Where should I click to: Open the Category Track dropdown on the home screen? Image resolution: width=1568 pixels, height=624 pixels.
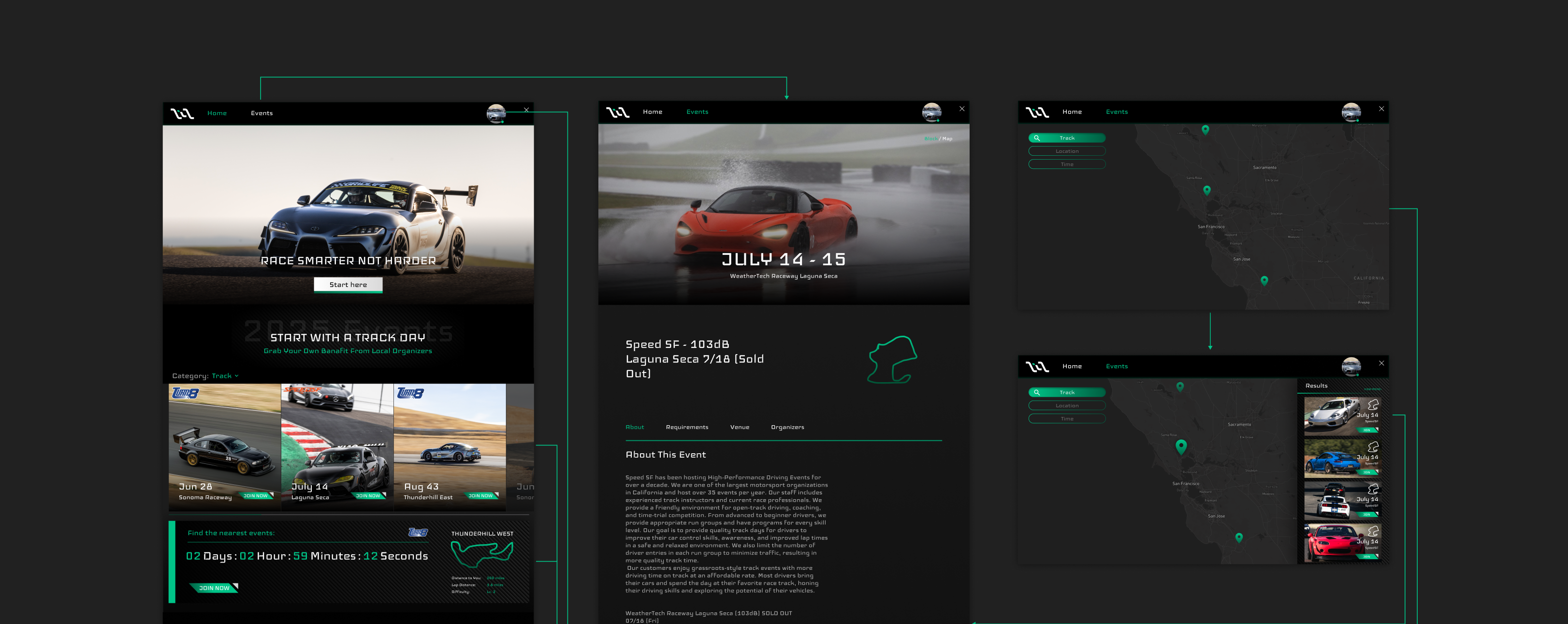click(225, 376)
